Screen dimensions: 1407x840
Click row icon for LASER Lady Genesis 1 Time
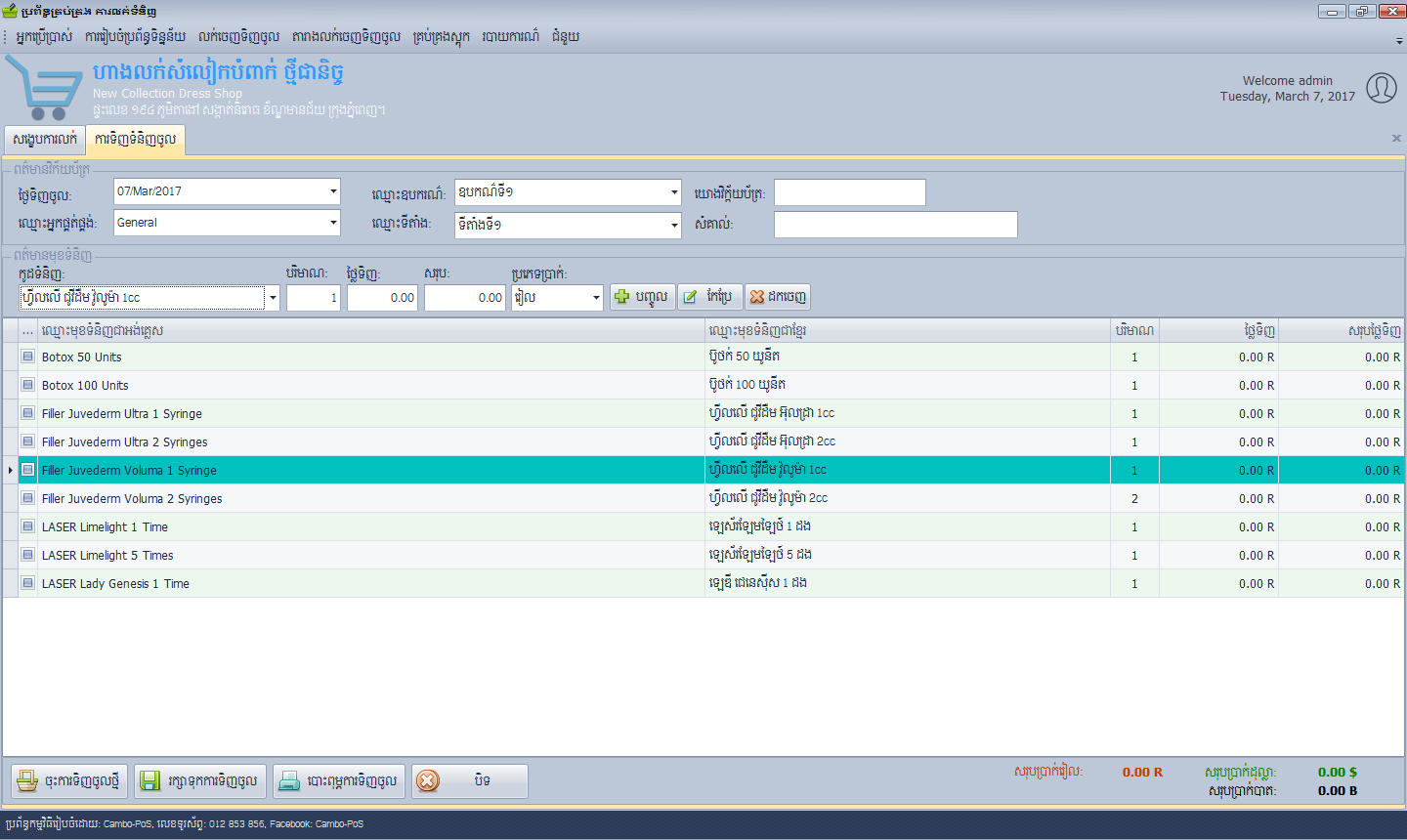[x=28, y=583]
